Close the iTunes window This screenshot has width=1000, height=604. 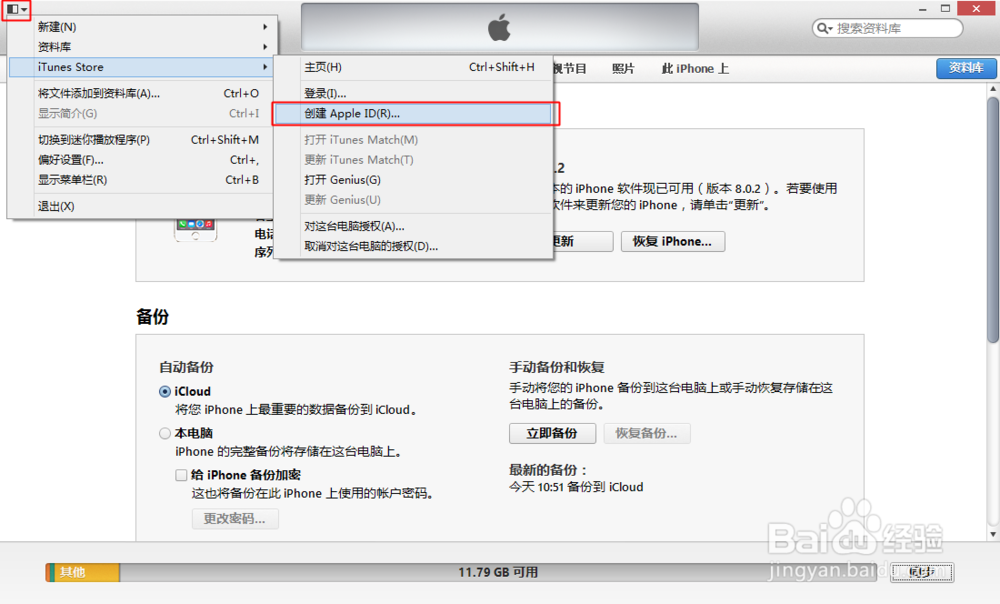[976, 9]
